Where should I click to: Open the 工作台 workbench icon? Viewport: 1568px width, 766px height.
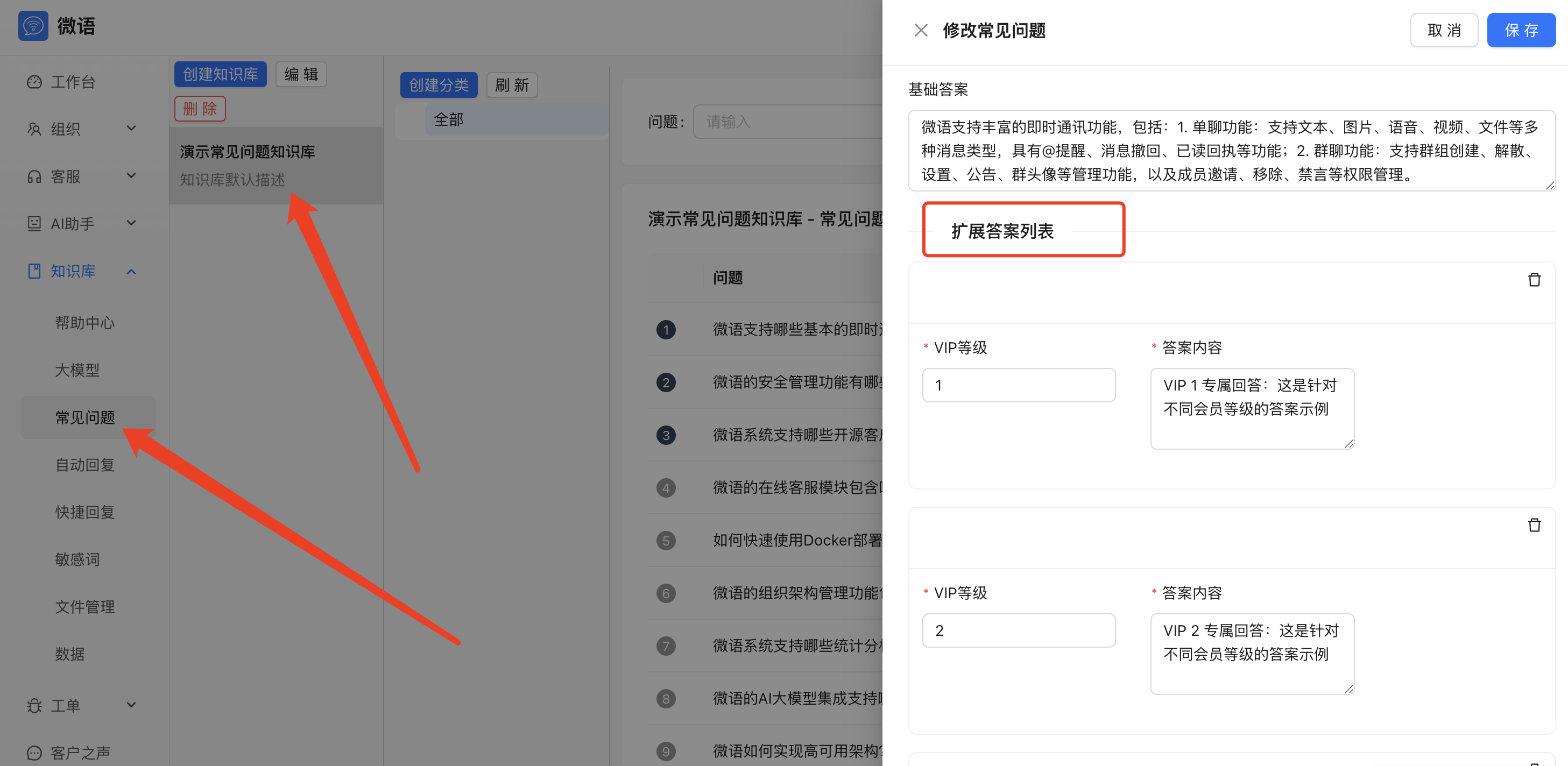tap(34, 81)
